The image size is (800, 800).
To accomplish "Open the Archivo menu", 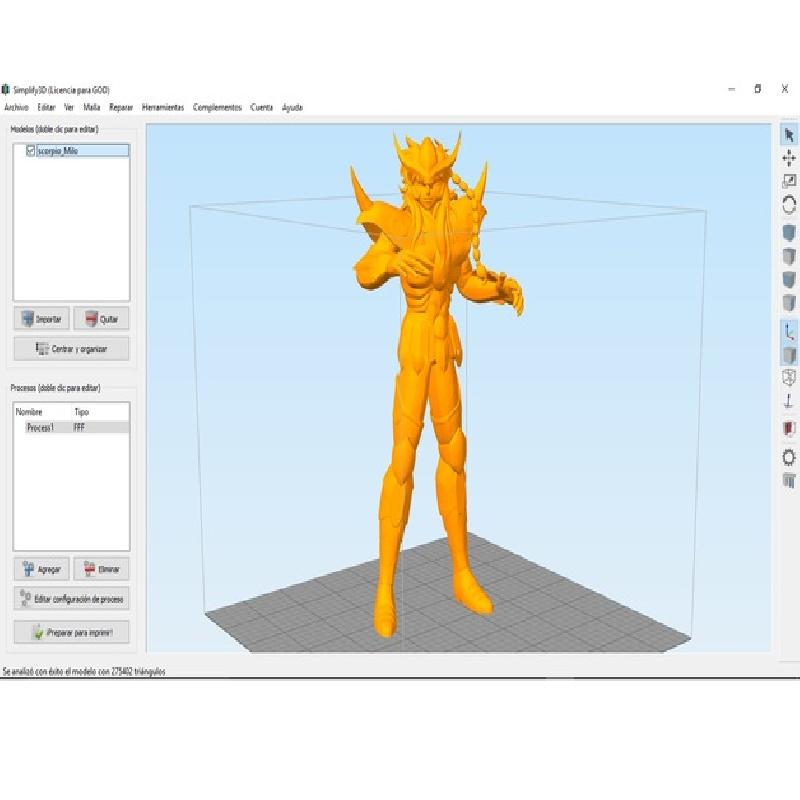I will 16,107.
